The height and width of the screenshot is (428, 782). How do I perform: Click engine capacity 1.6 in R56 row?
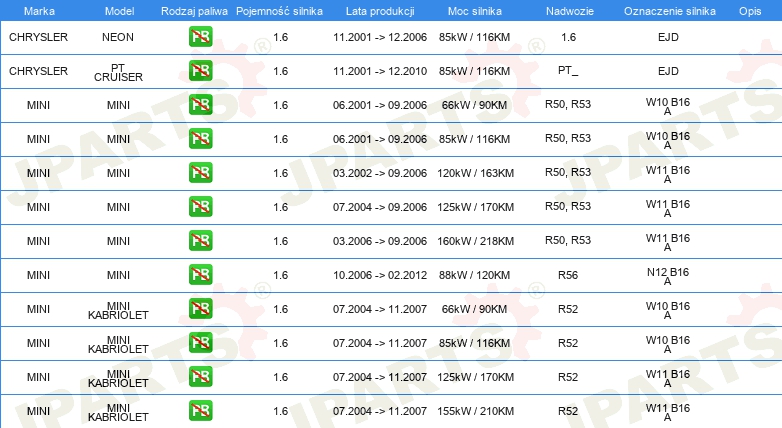pyautogui.click(x=281, y=275)
